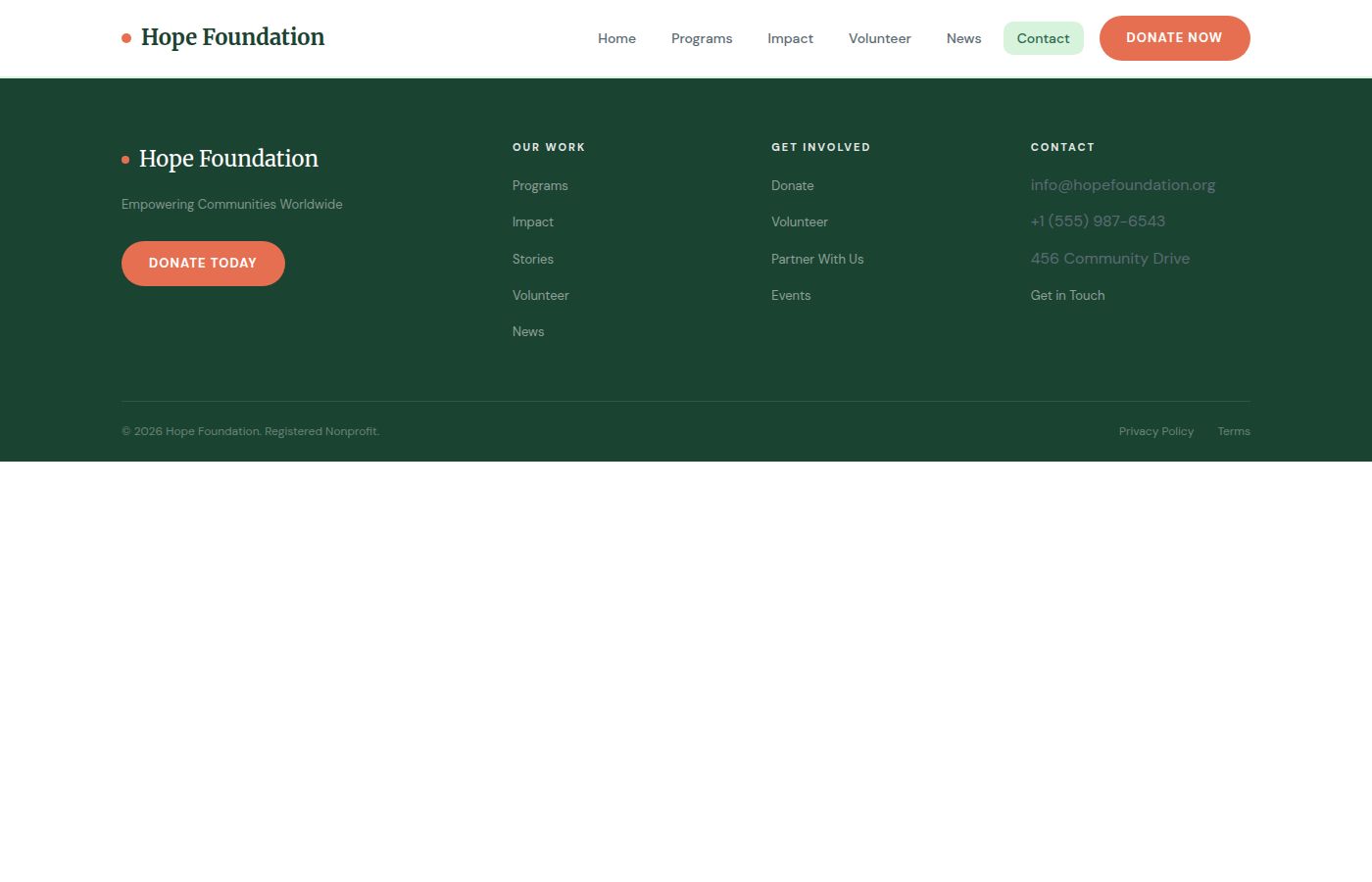Click the 456 Community Drive address

point(1110,259)
